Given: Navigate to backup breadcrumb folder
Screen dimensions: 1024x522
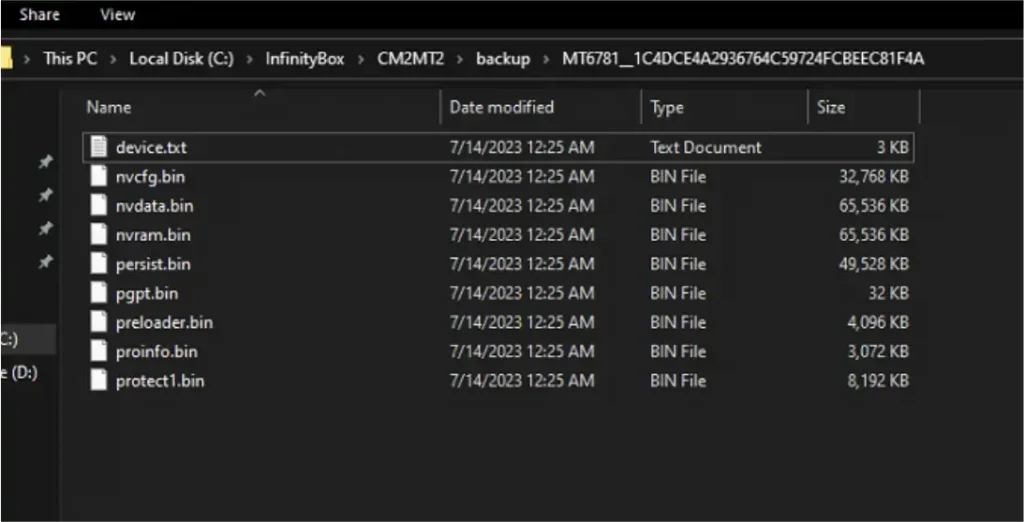Looking at the screenshot, I should point(503,59).
